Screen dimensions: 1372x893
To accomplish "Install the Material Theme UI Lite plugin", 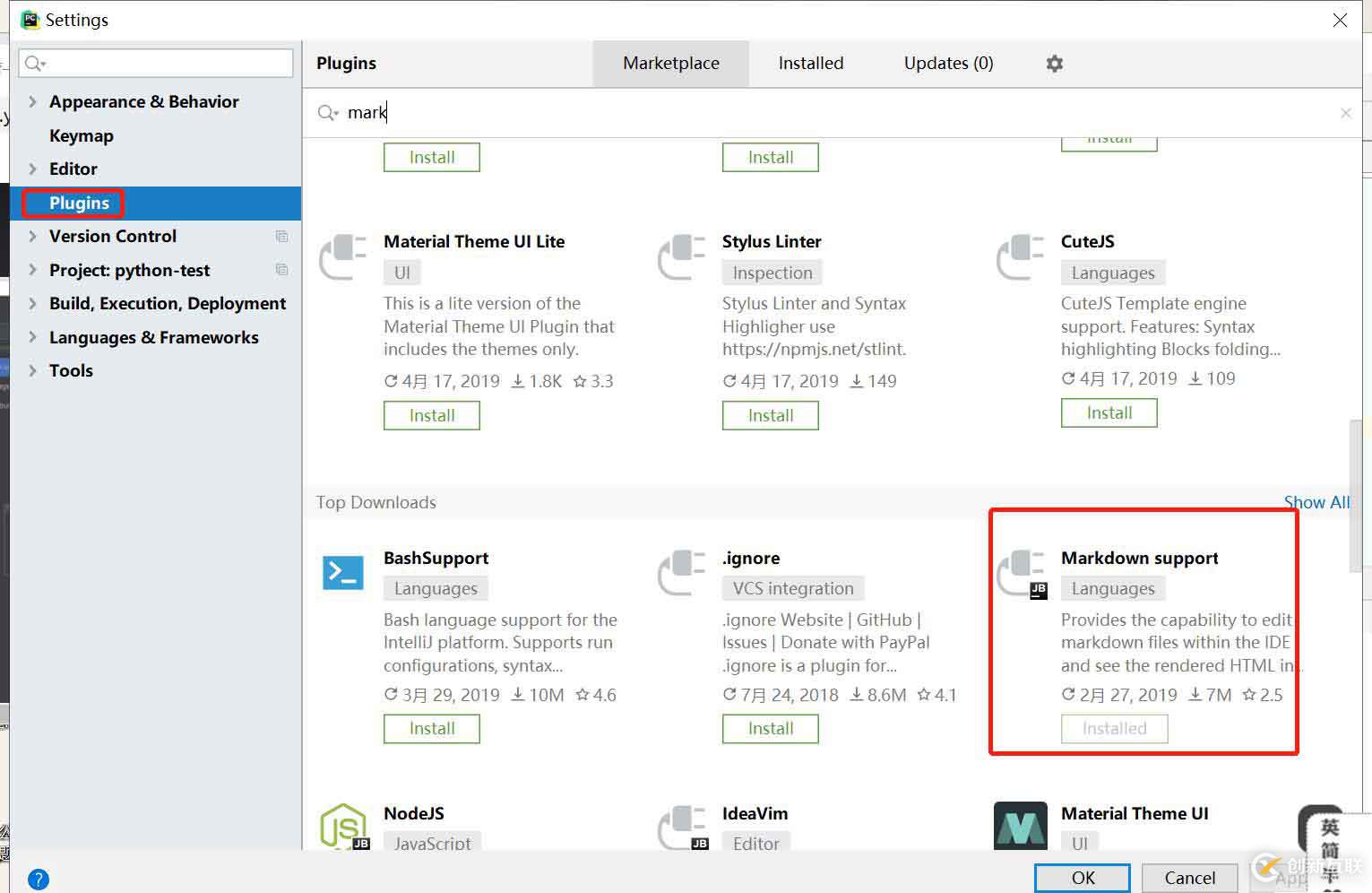I will [432, 415].
